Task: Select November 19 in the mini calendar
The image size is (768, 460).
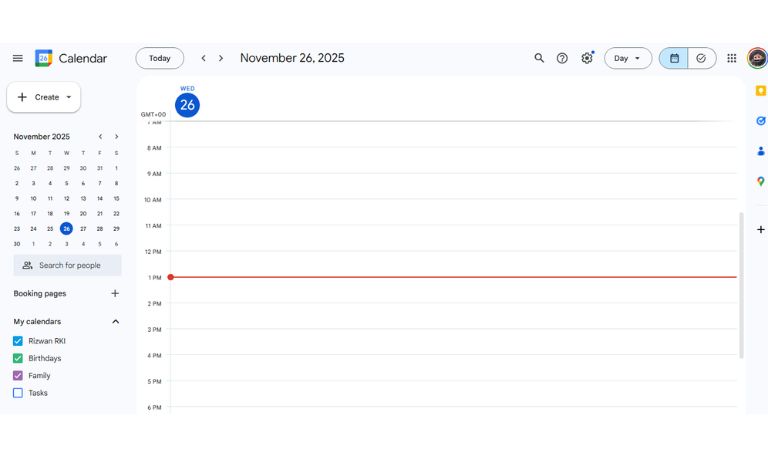Action: 67,214
